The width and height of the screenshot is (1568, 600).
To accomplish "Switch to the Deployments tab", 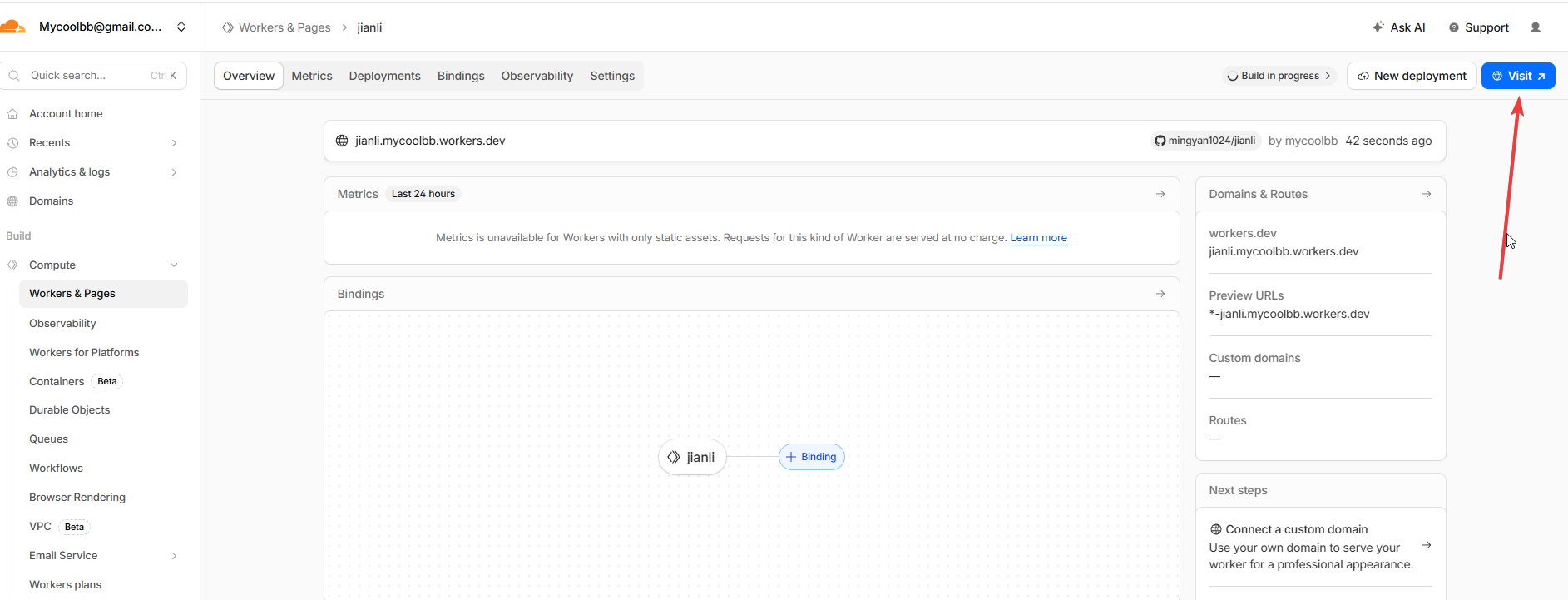I will (384, 76).
